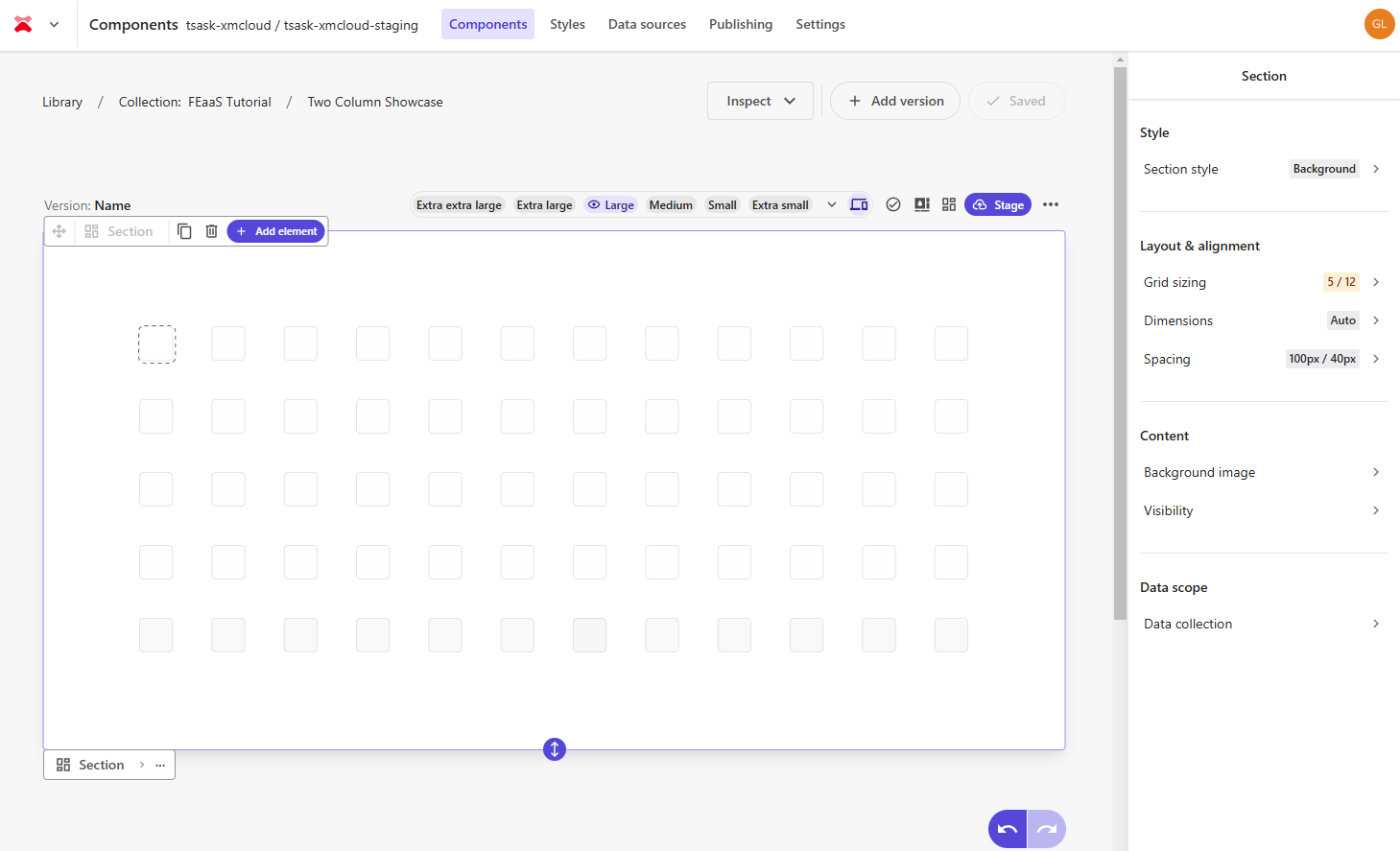
Task: Open Data collection setting
Action: coord(1264,624)
